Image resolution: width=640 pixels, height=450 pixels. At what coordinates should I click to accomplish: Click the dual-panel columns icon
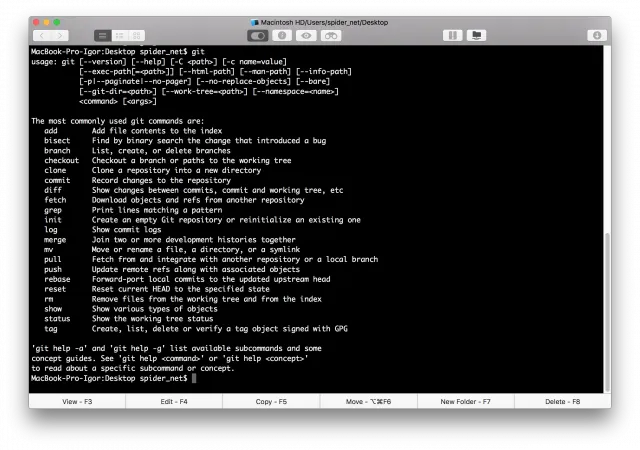point(453,36)
